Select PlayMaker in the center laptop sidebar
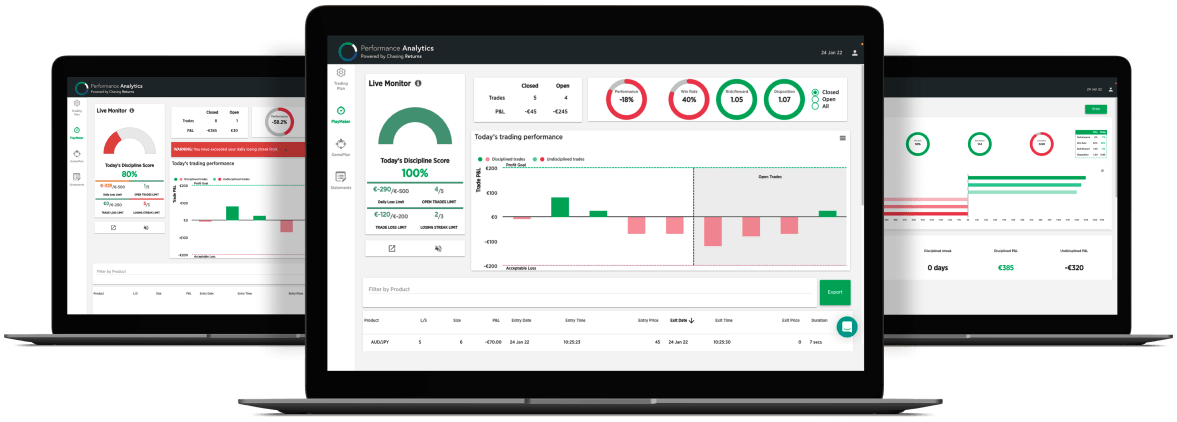The image size is (1177, 422). tap(341, 113)
